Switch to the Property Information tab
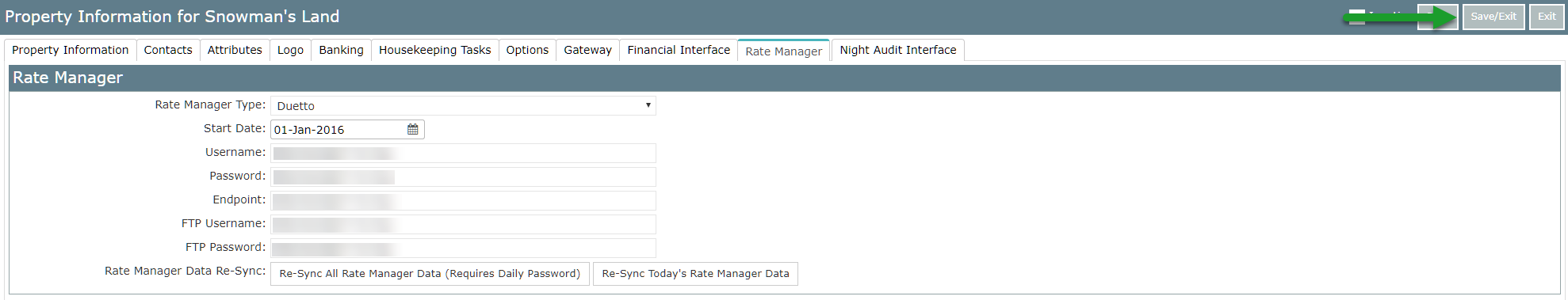Screen dimensions: 1568x300 (x=70, y=50)
